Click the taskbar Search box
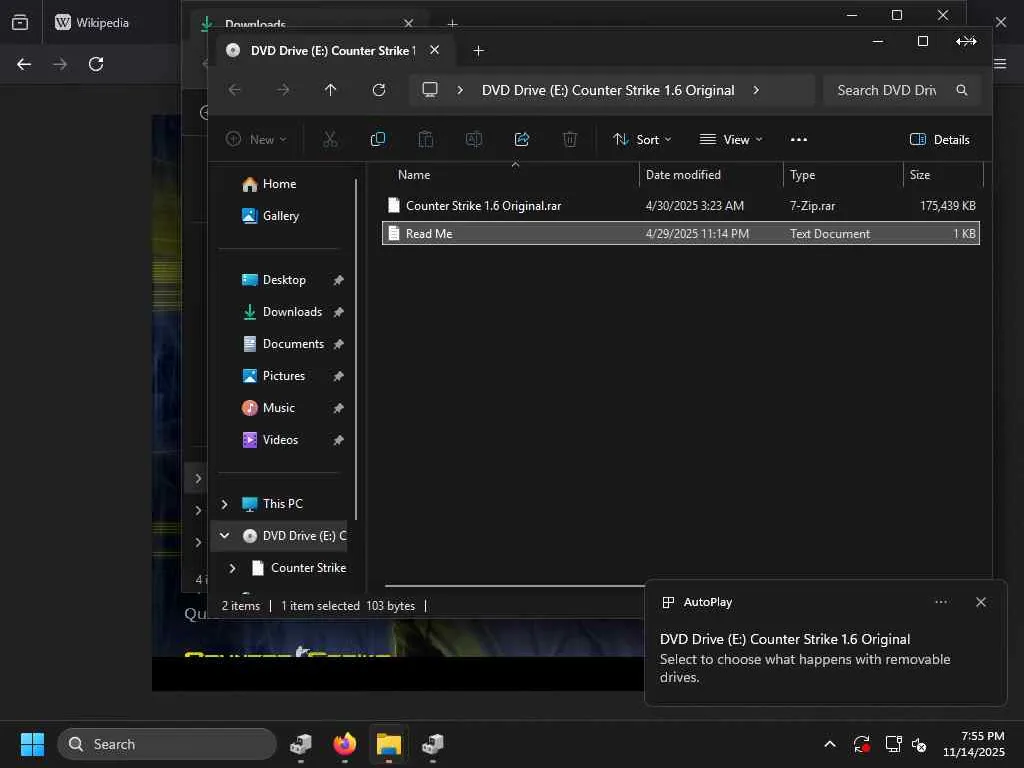The height and width of the screenshot is (768, 1024). pos(167,744)
